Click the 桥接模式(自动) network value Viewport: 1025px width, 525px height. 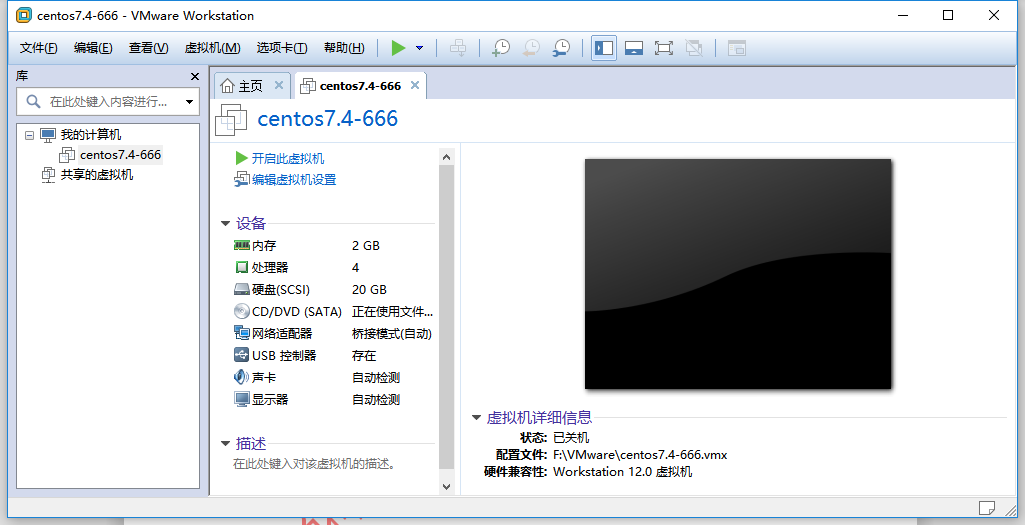[x=392, y=333]
